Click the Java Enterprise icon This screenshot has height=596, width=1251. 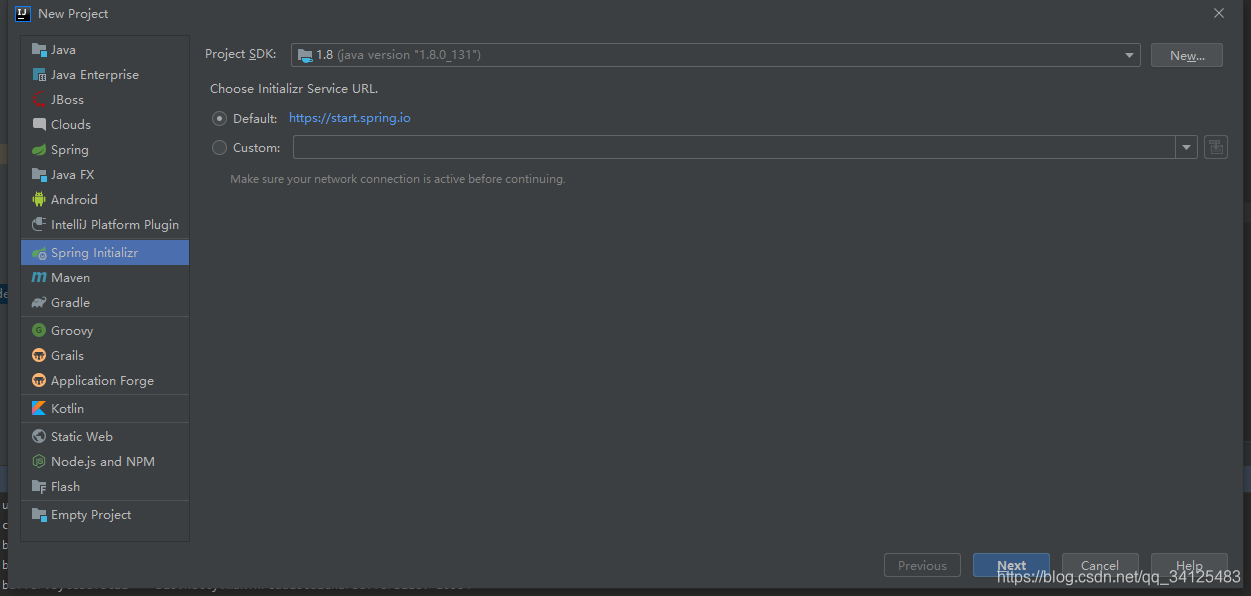[x=39, y=75]
